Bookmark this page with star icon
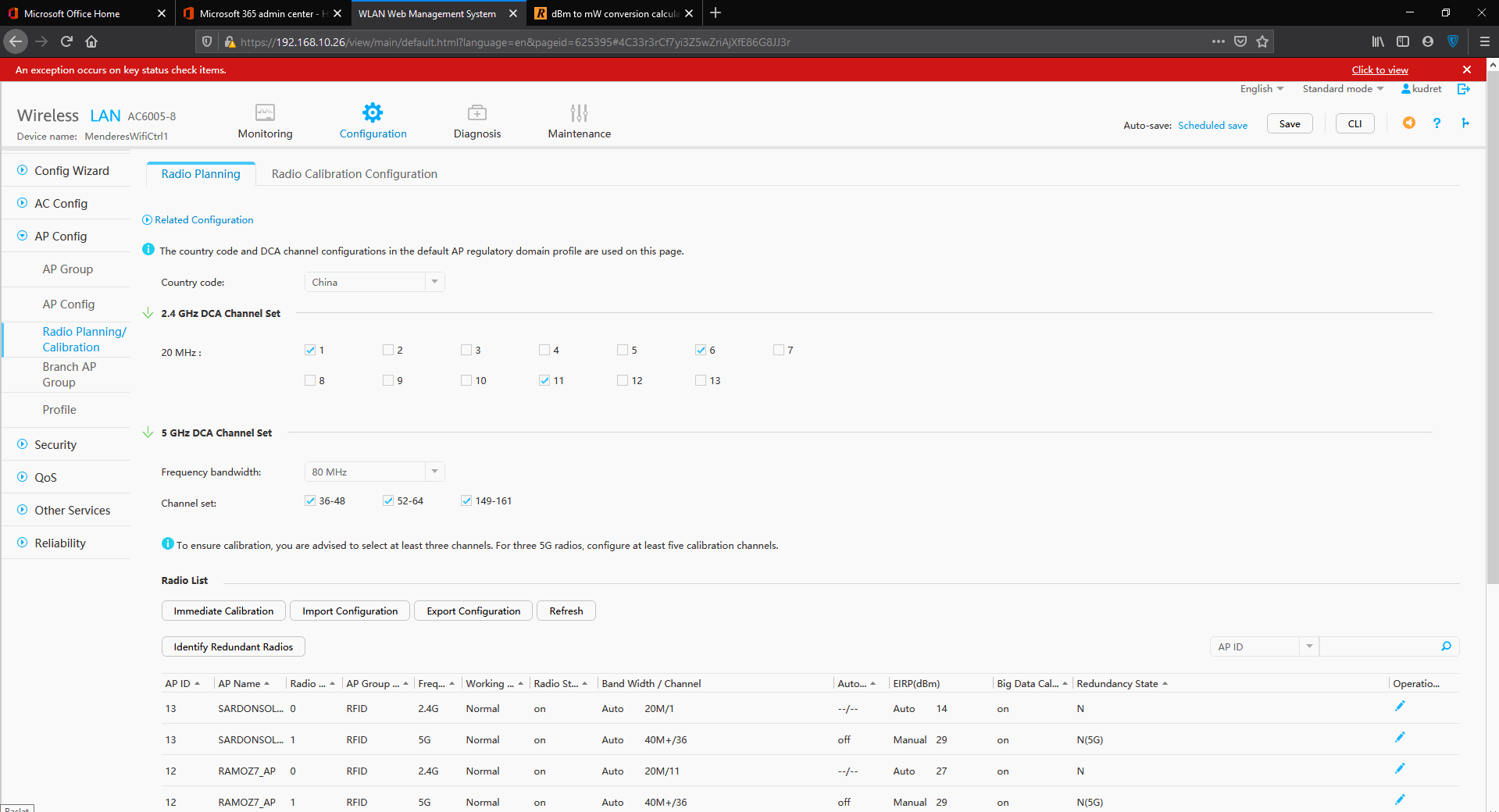Image resolution: width=1499 pixels, height=812 pixels. (1262, 42)
